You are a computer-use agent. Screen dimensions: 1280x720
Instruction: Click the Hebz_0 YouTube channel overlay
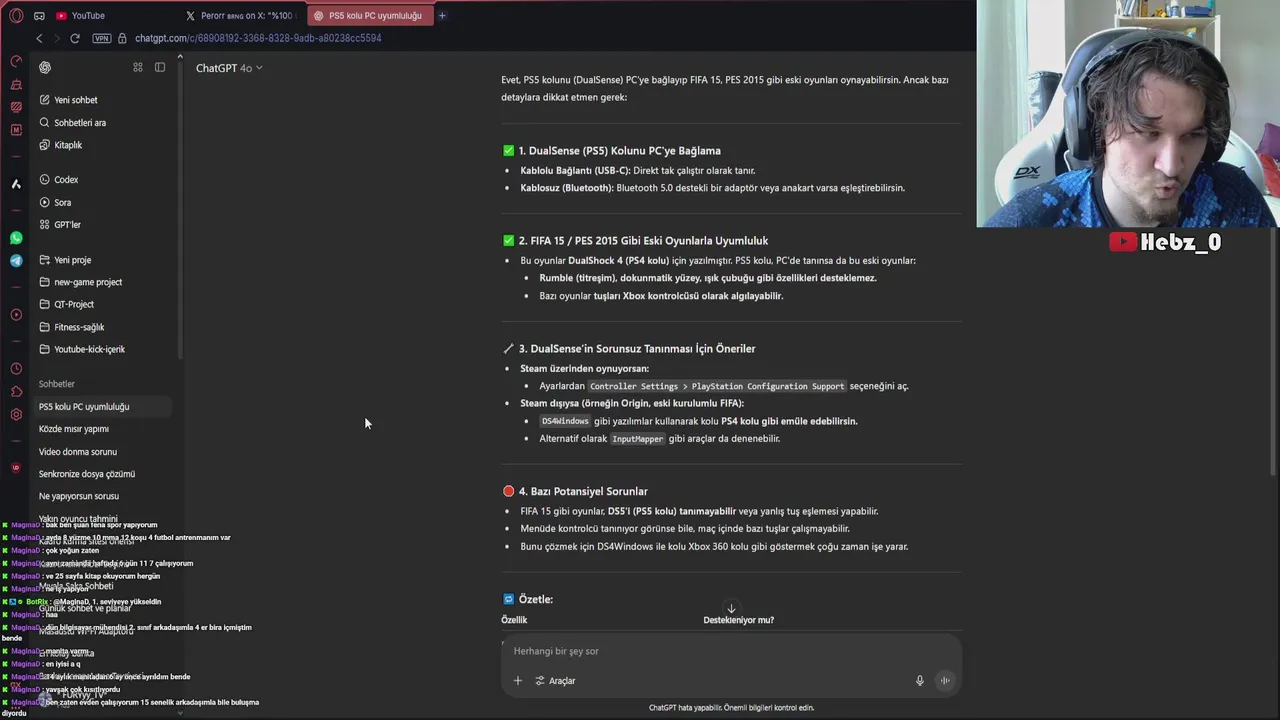(x=1165, y=242)
